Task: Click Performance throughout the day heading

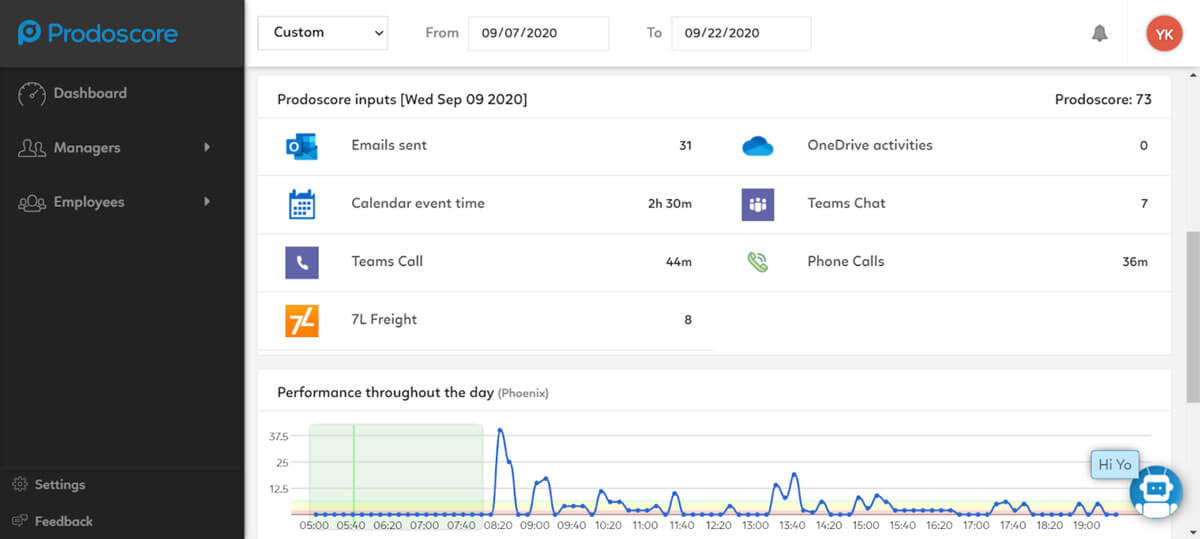Action: [385, 392]
